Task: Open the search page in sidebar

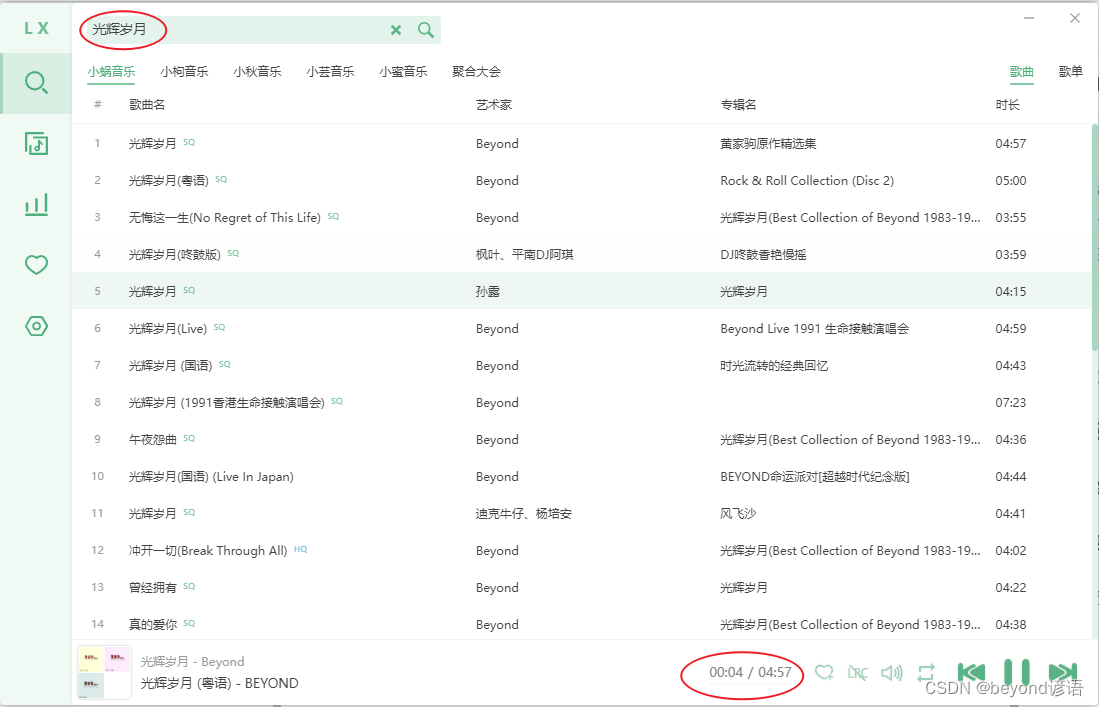Action: (36, 83)
